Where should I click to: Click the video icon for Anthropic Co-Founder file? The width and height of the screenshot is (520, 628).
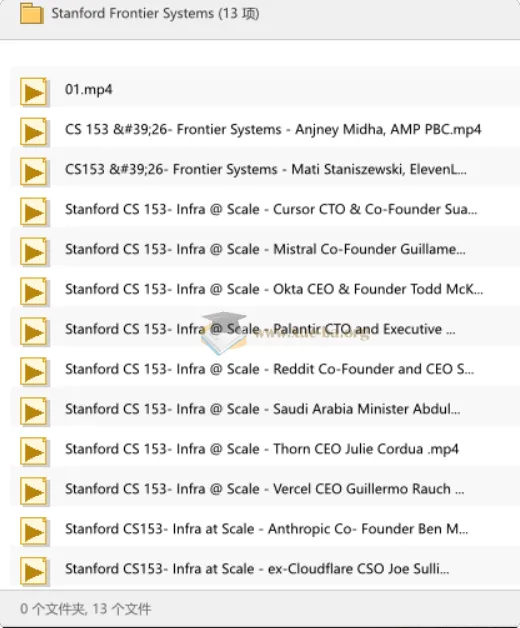point(34,532)
